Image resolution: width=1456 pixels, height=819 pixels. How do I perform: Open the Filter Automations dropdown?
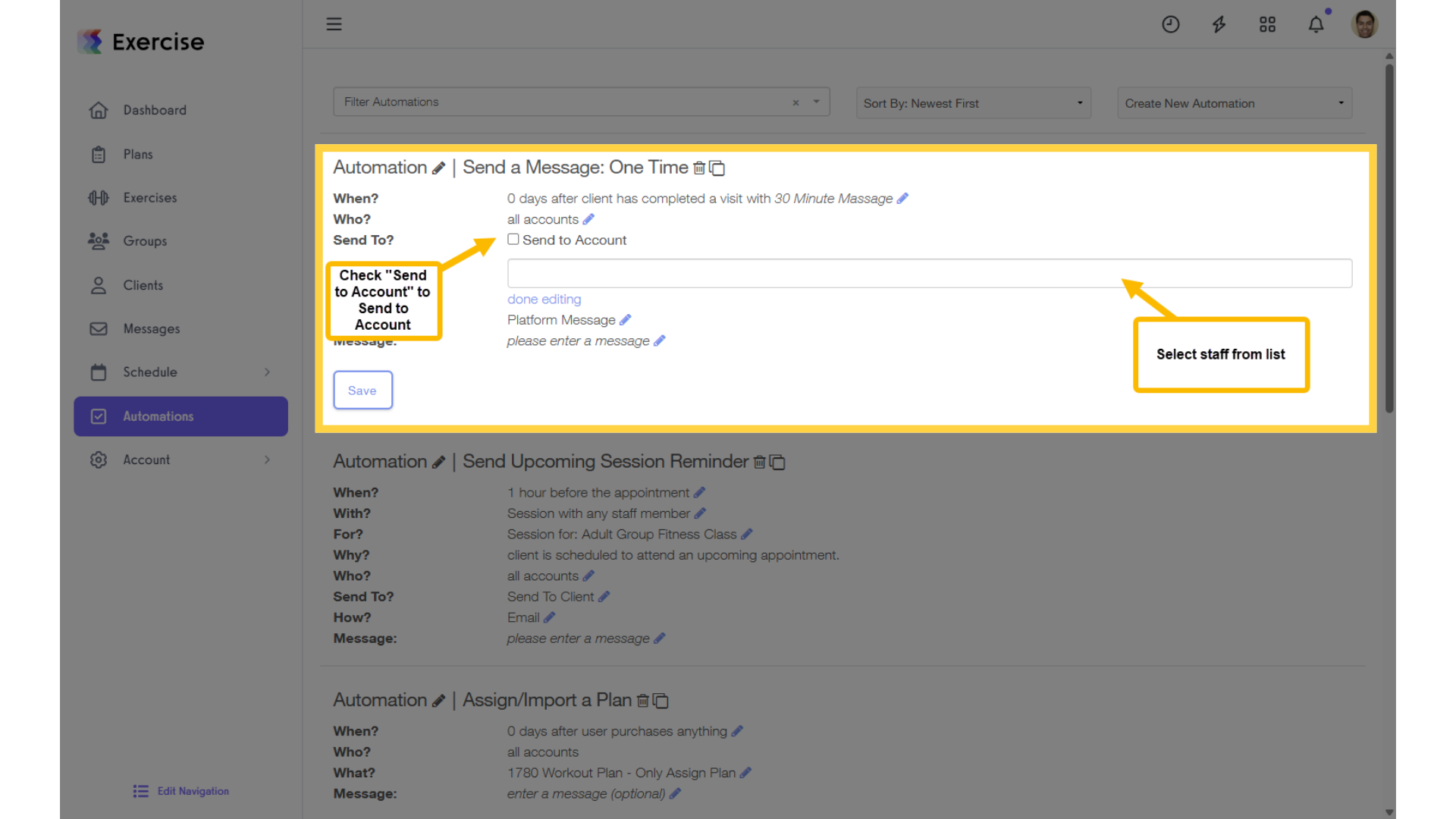[x=581, y=102]
